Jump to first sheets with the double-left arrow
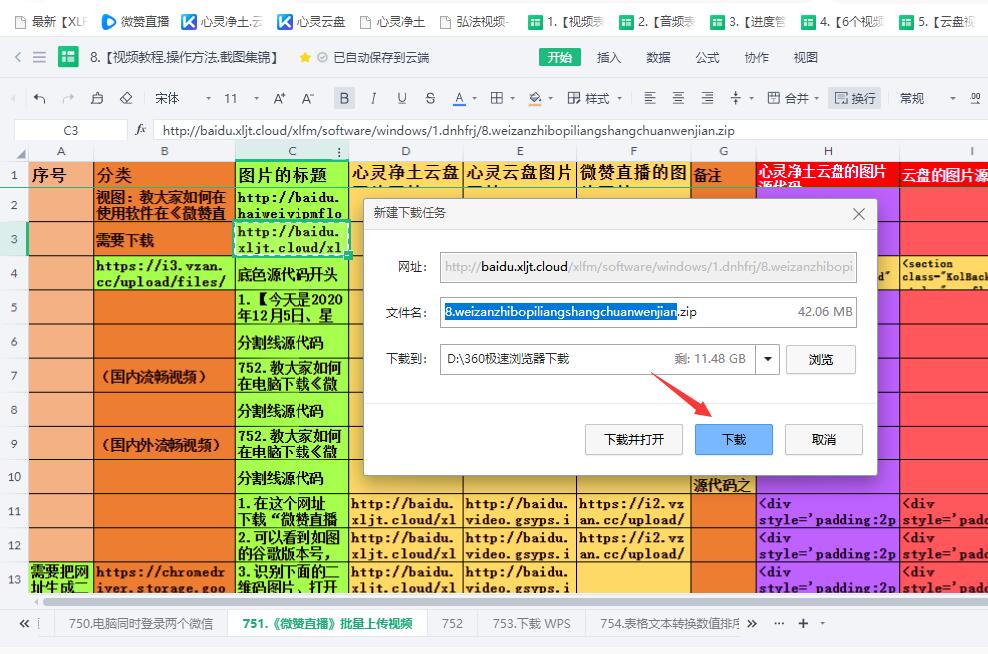This screenshot has width=988, height=654. (25, 623)
